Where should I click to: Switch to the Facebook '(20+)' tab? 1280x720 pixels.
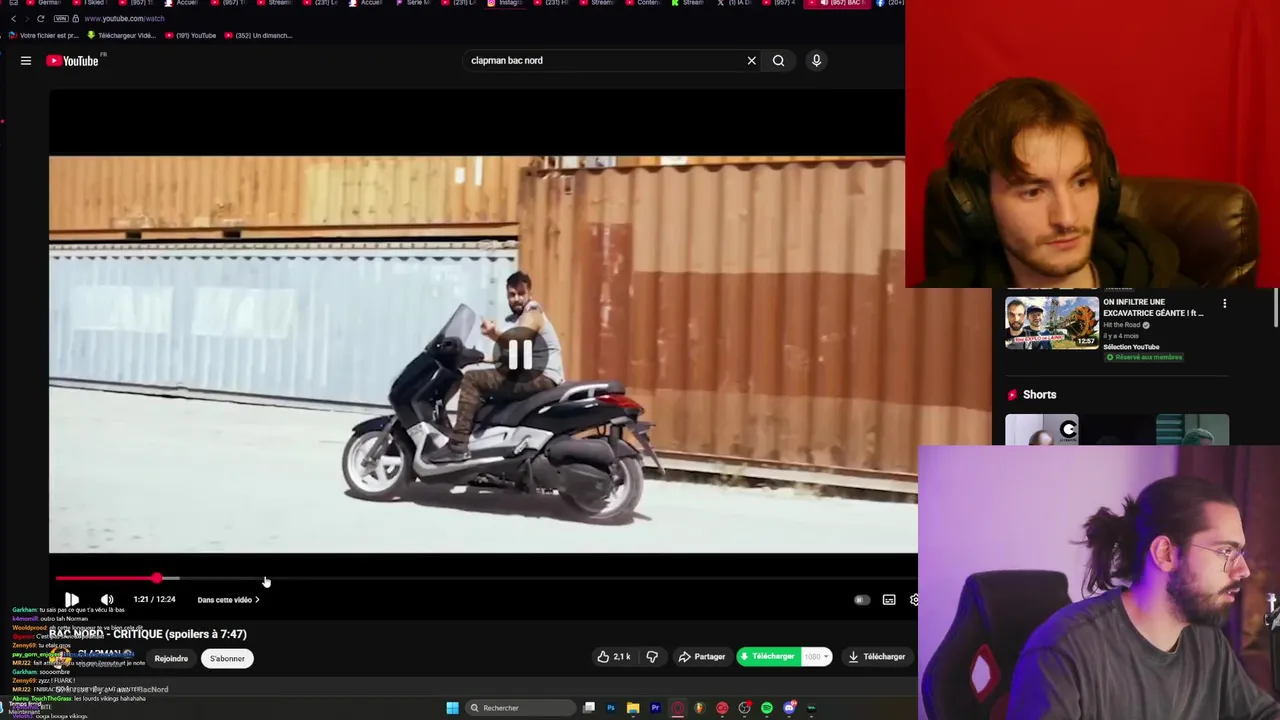tap(889, 3)
